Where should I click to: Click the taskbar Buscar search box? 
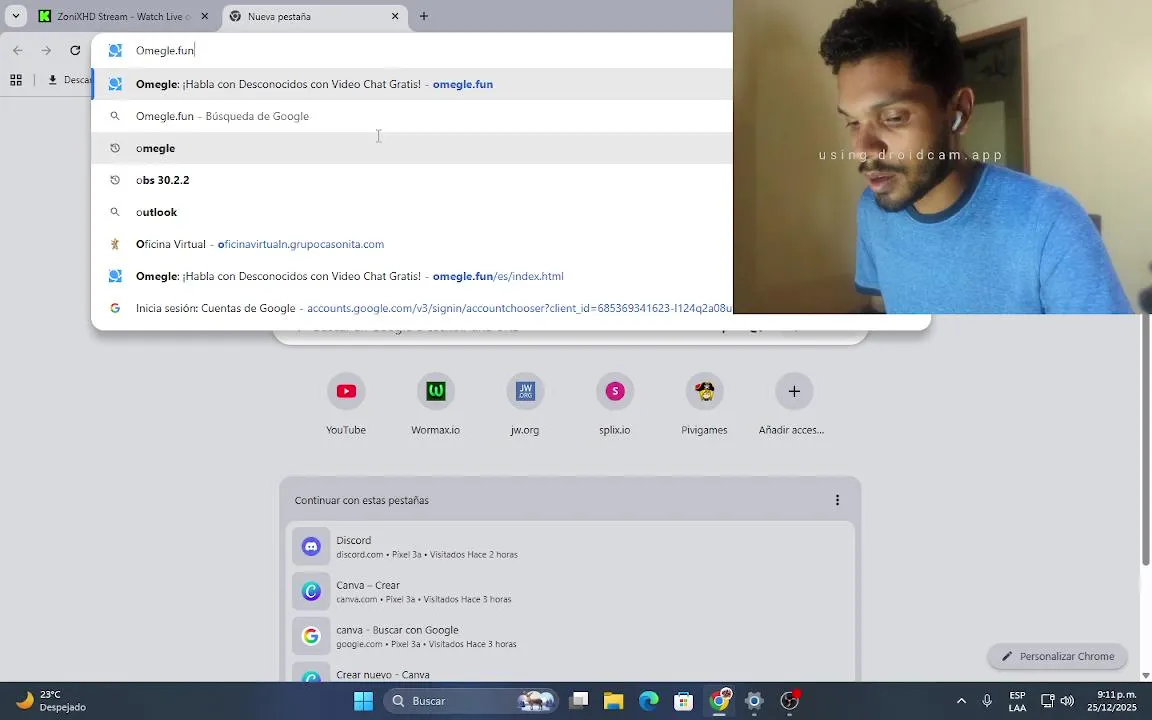(x=471, y=701)
